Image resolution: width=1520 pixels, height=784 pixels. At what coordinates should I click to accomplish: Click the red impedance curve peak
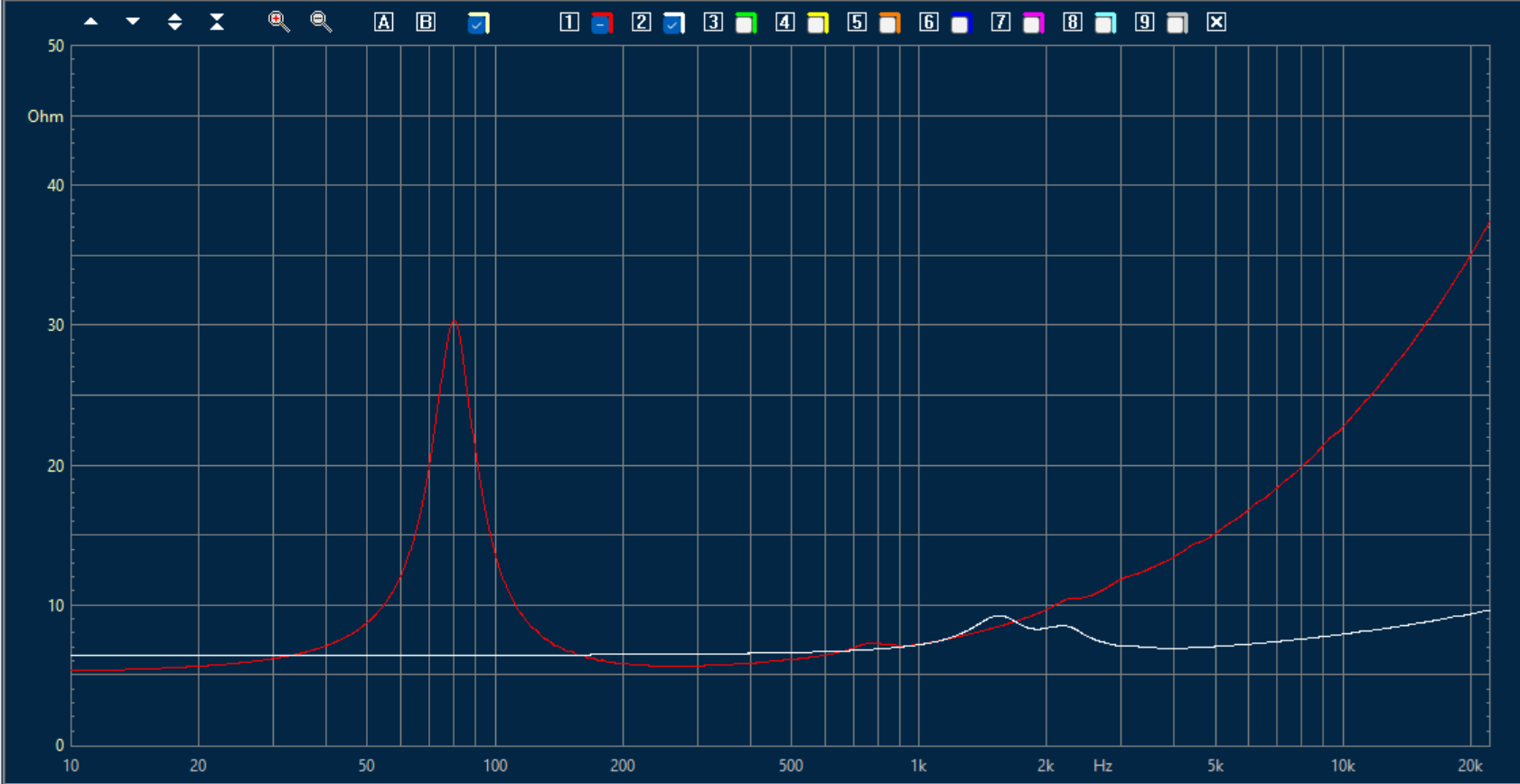tap(454, 321)
